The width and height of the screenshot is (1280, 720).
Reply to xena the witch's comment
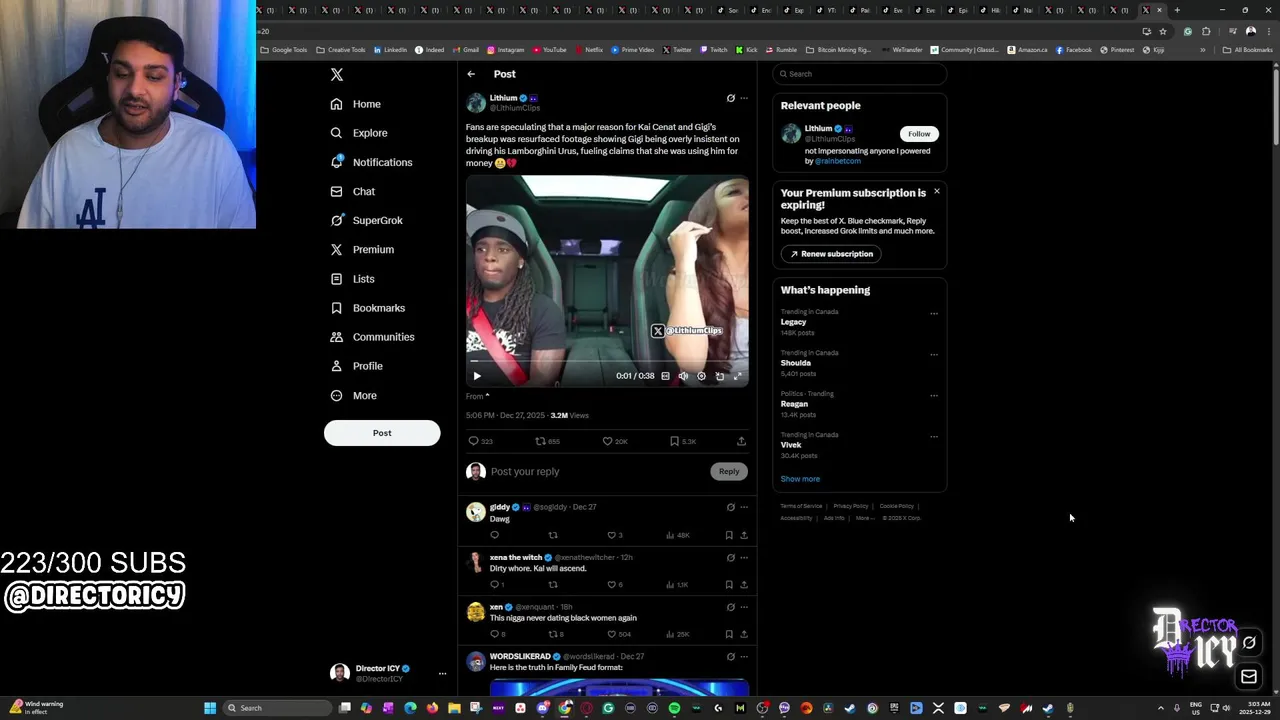pos(496,584)
